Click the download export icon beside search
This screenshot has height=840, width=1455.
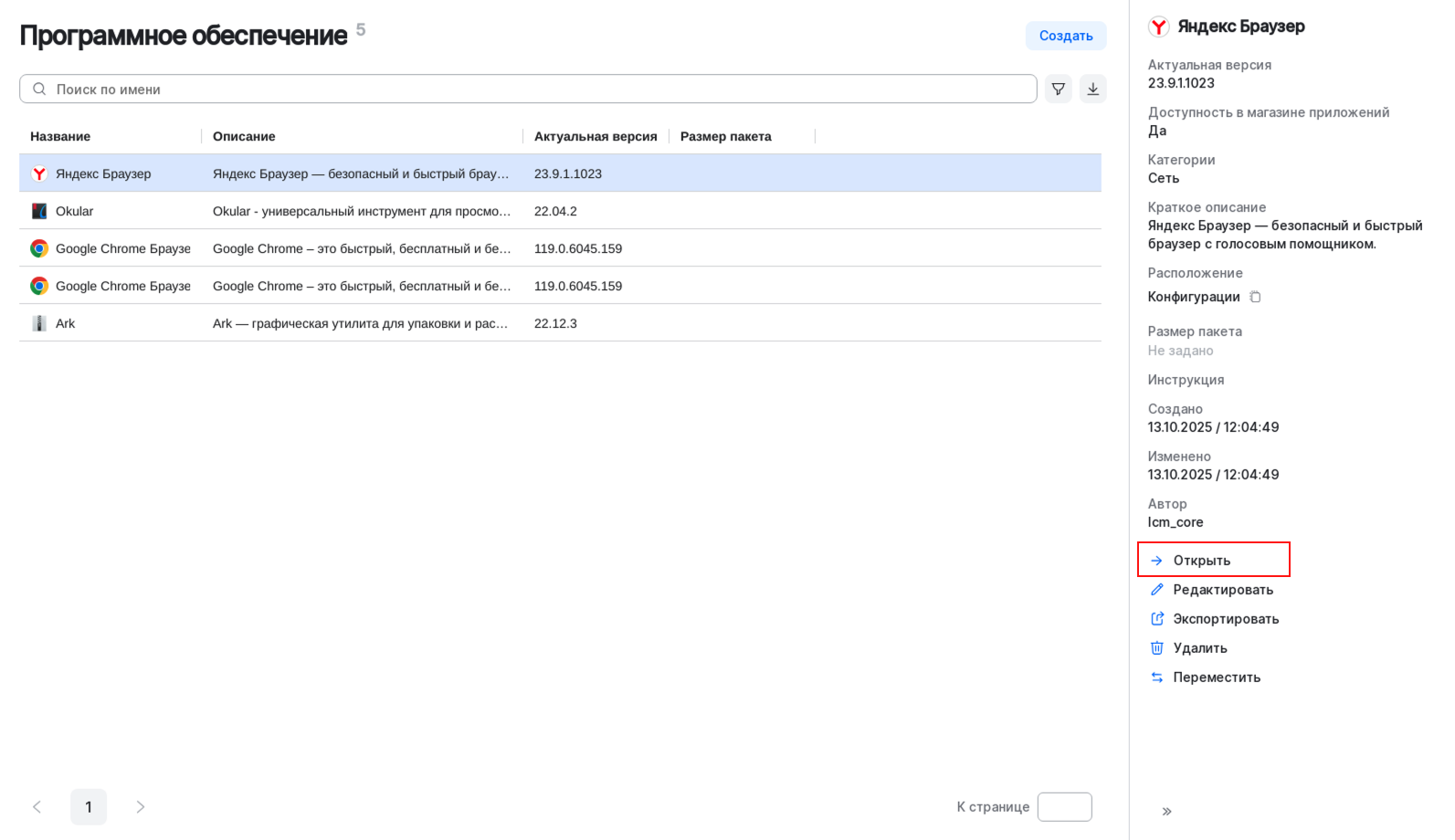(x=1092, y=89)
